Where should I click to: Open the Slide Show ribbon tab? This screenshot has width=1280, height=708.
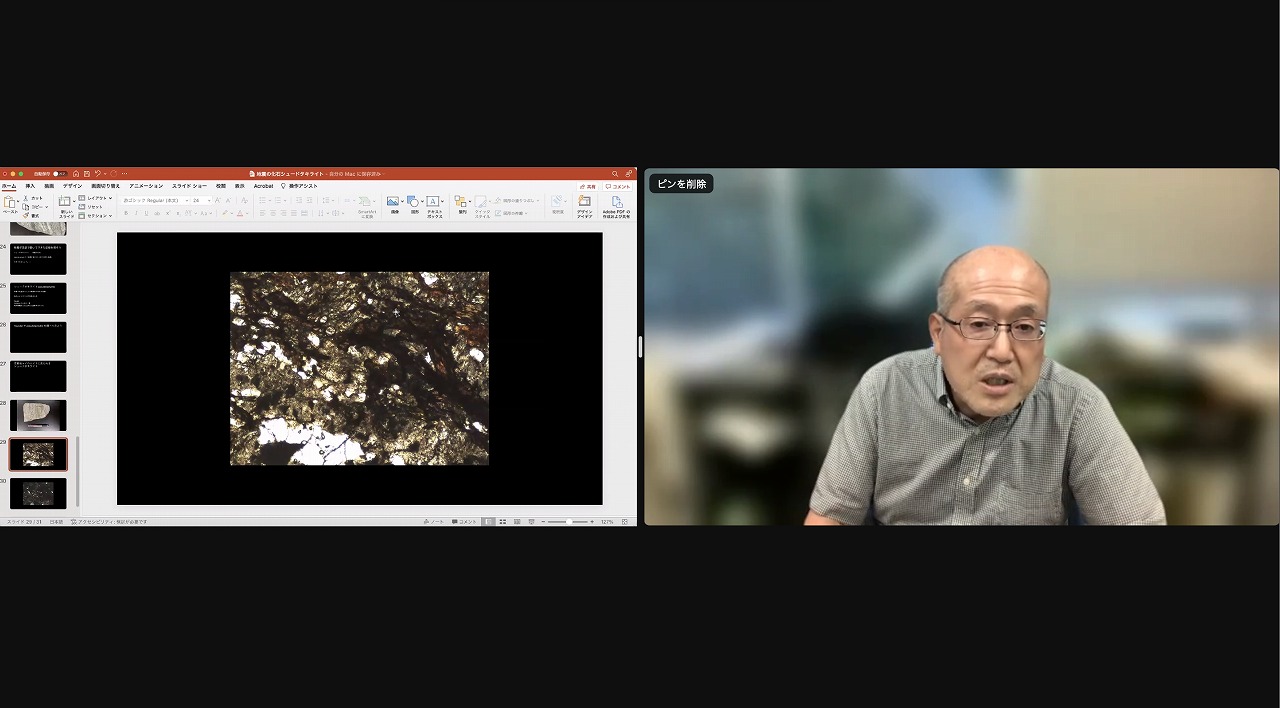(190, 186)
